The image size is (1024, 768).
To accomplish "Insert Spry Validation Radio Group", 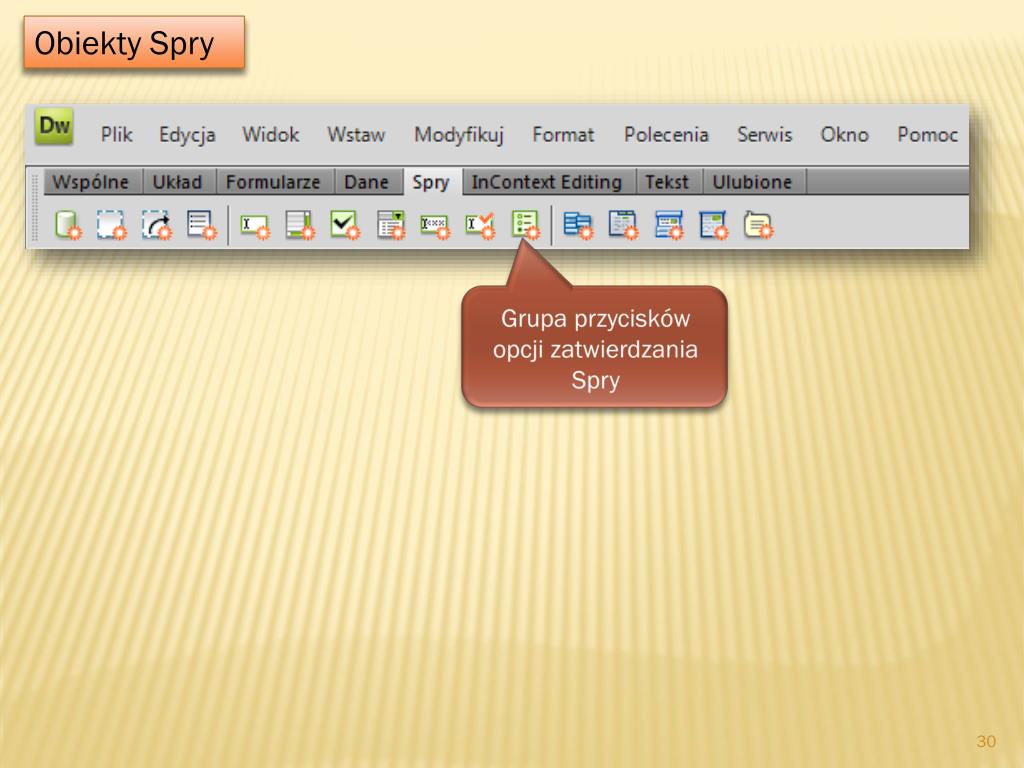I will (526, 225).
